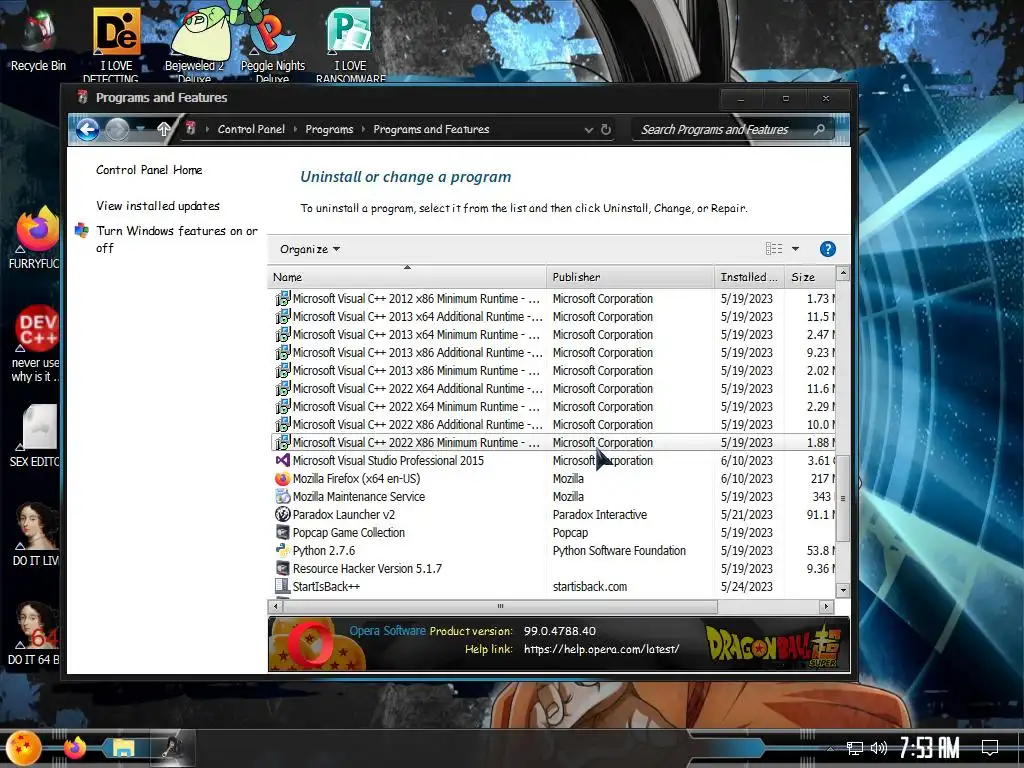Click the Programs breadcrumb
Viewport: 1024px width, 768px height.
(329, 129)
